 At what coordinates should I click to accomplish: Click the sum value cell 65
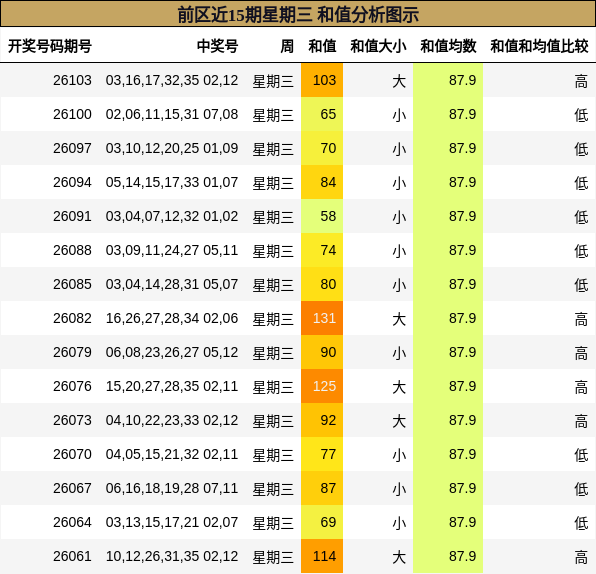pyautogui.click(x=322, y=114)
